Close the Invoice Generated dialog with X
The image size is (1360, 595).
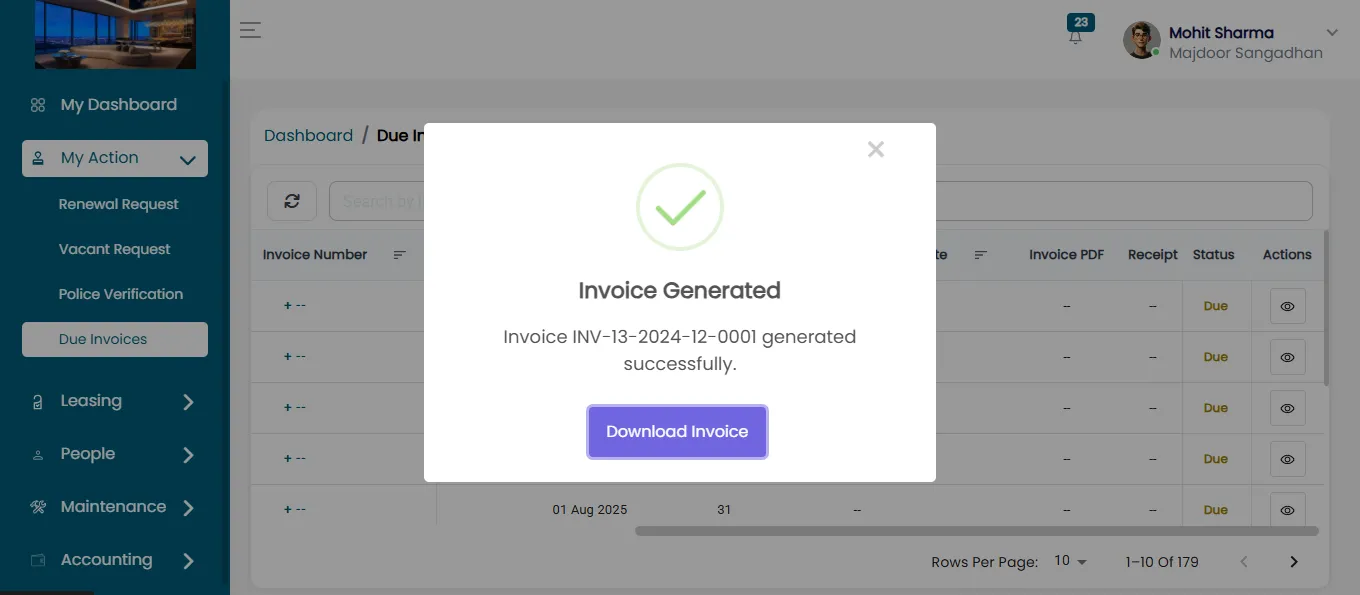[x=876, y=149]
